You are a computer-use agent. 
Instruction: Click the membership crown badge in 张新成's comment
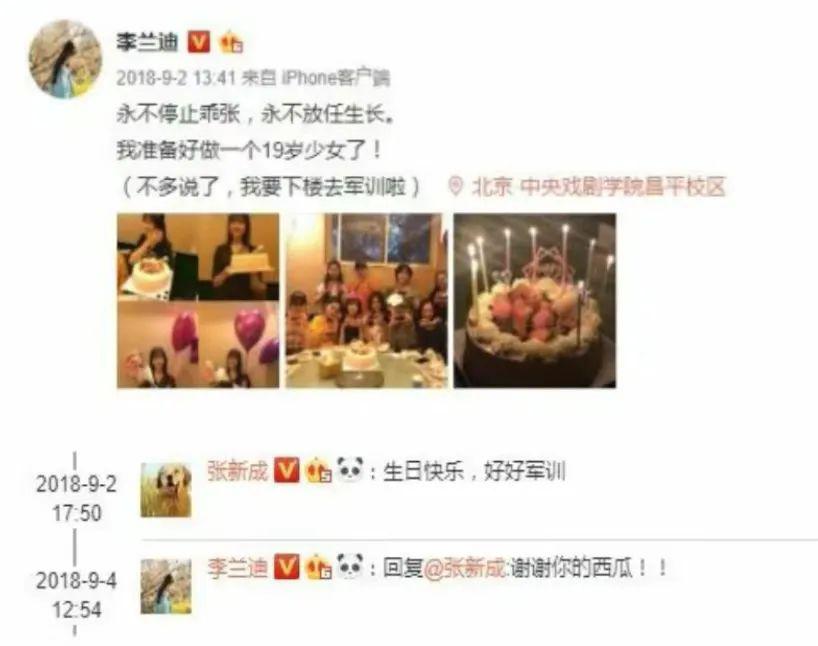click(318, 469)
